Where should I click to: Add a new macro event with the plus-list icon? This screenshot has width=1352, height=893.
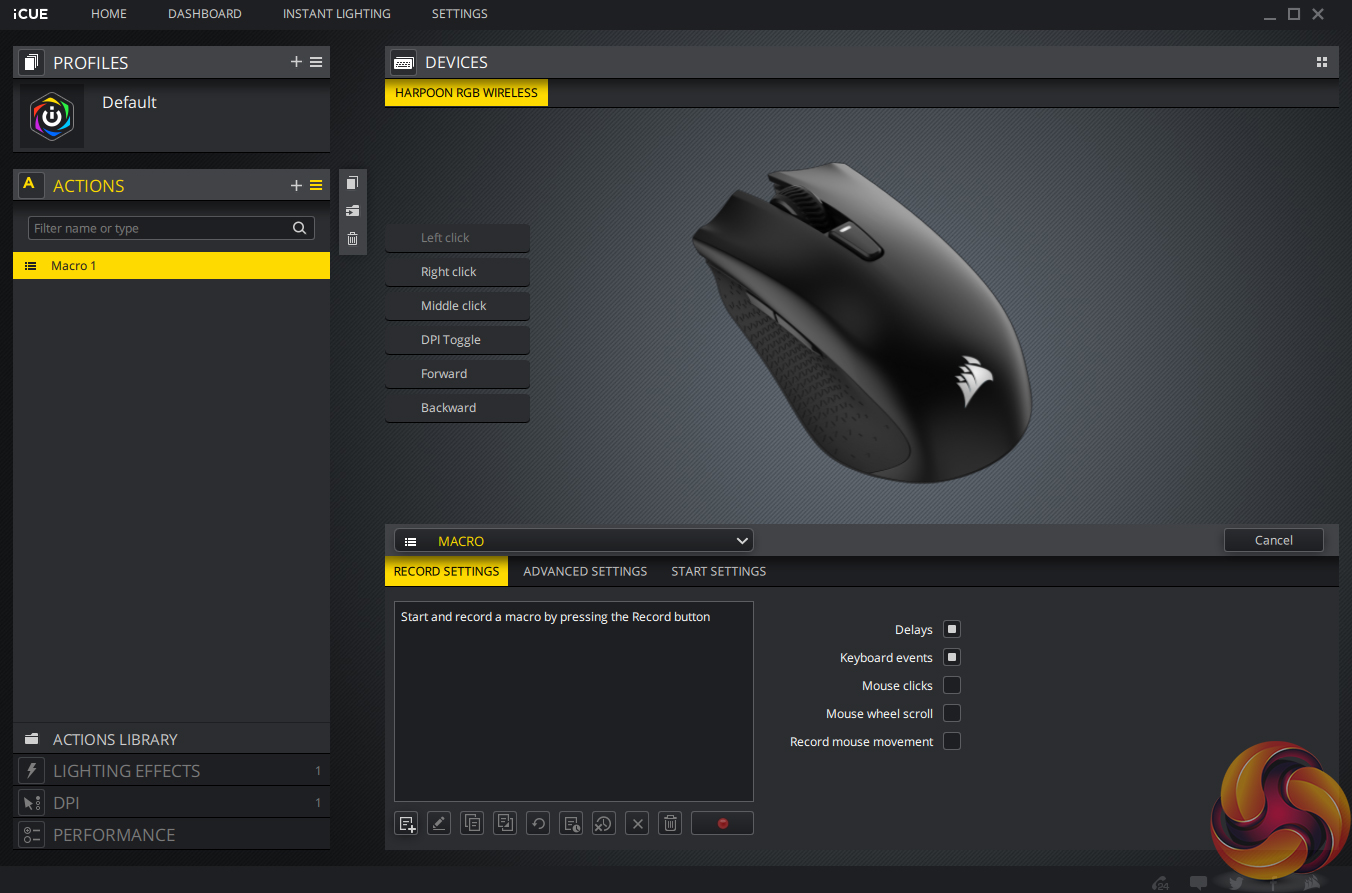point(407,823)
